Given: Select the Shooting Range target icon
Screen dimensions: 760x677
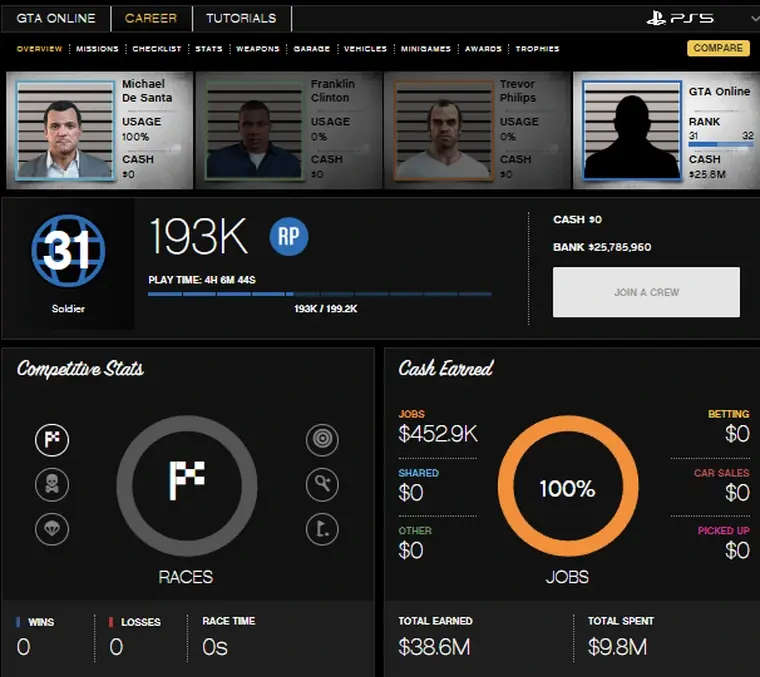Looking at the screenshot, I should point(322,440).
